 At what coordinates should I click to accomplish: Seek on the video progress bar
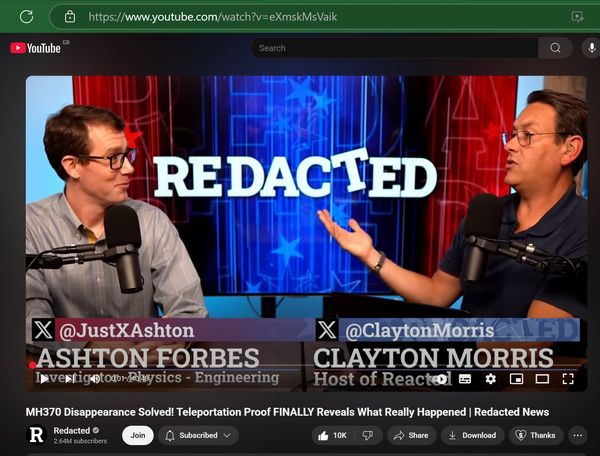click(306, 365)
